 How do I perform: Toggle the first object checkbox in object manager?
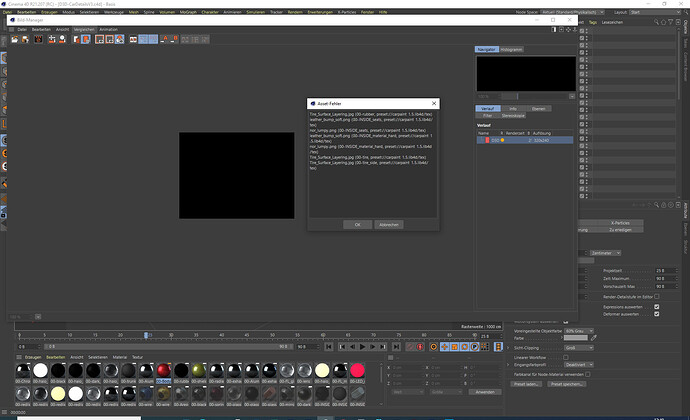582,31
